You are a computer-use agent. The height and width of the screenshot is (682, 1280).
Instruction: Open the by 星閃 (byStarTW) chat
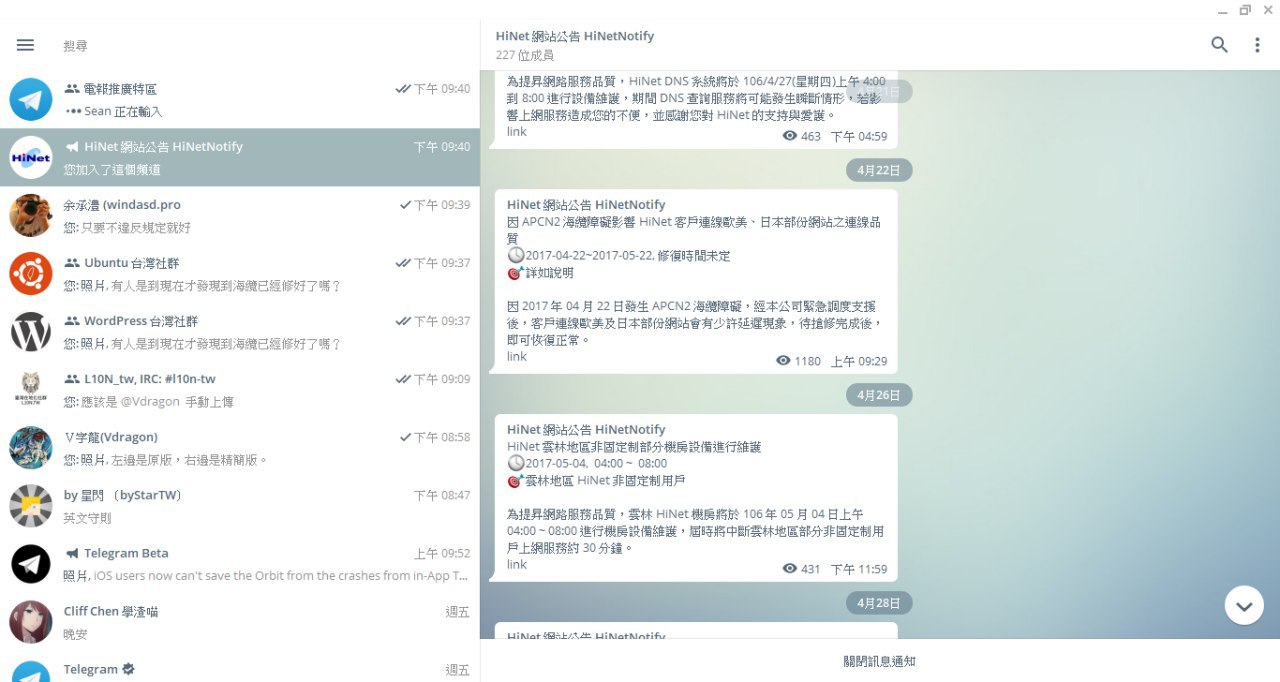240,505
